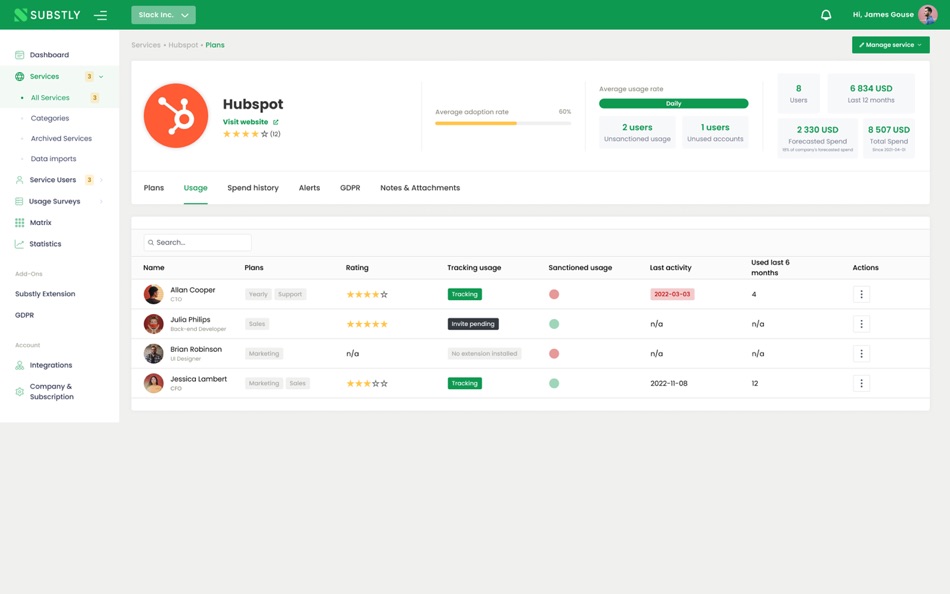Open actions menu for Allan Cooper

click(861, 294)
